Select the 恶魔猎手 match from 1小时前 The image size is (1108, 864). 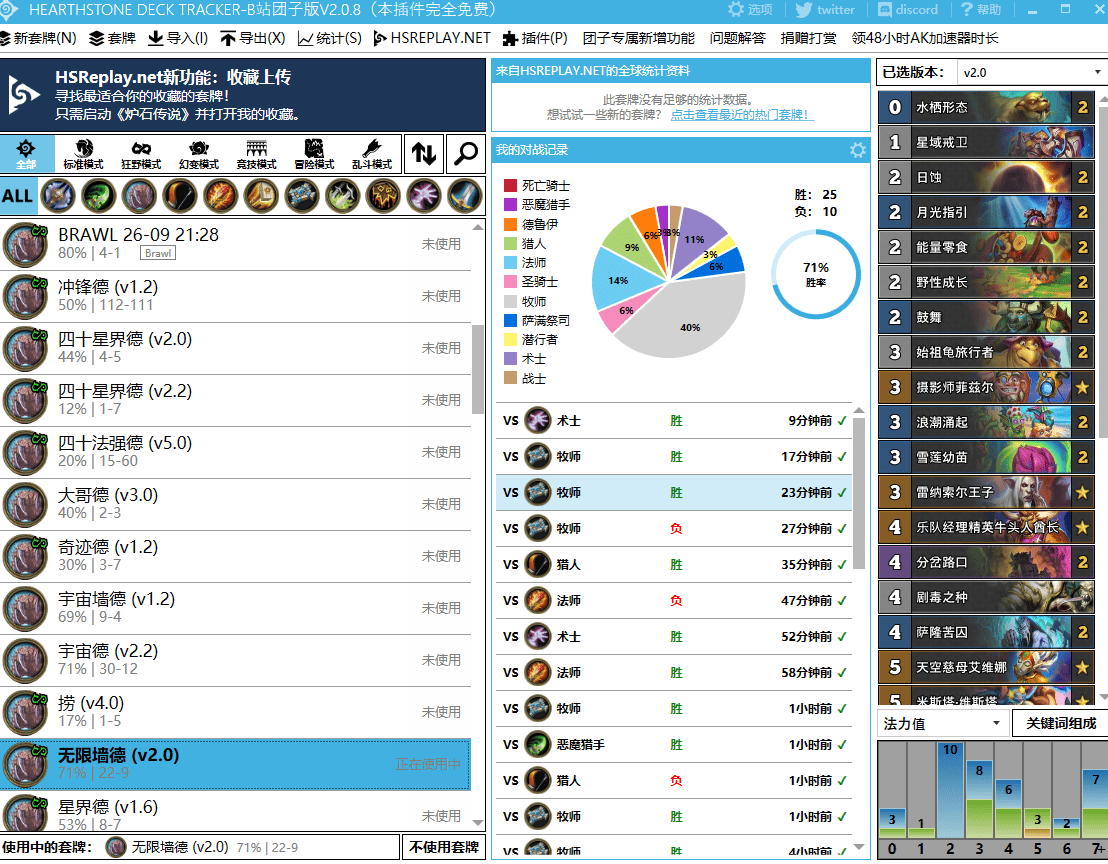pos(673,745)
